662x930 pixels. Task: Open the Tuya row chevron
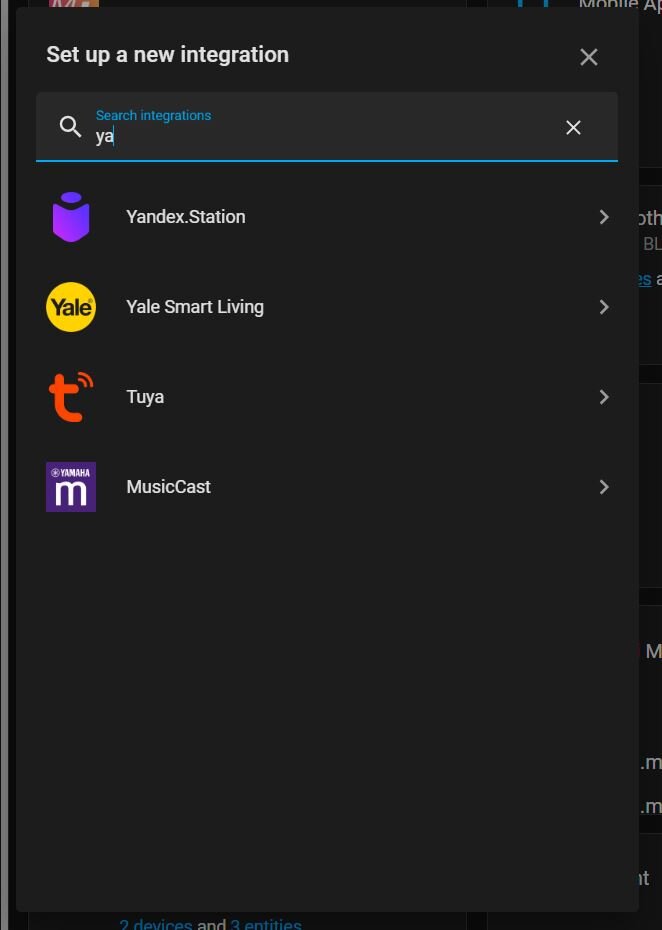(x=604, y=397)
